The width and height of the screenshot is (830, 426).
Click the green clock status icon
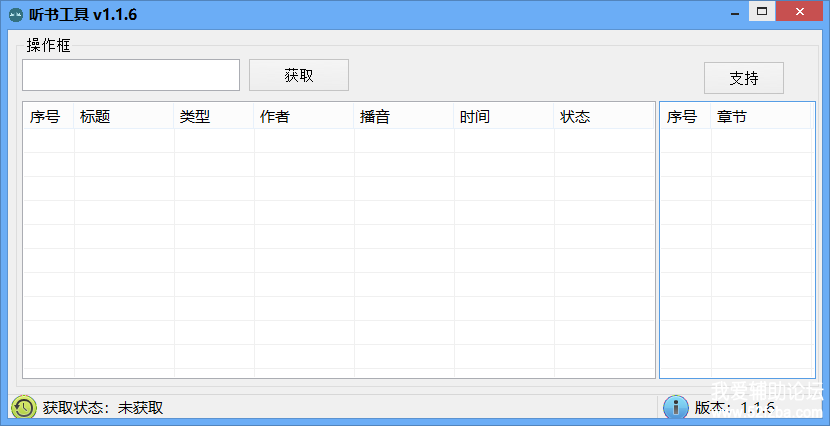pos(24,407)
